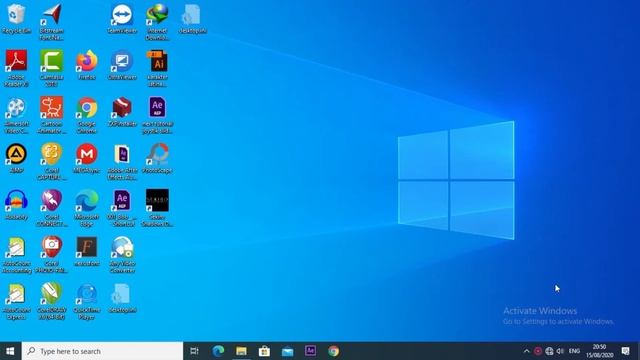Screen dimensions: 640x360
Task: Open the Microsoft Edge desktop shortcut
Action: 87,208
